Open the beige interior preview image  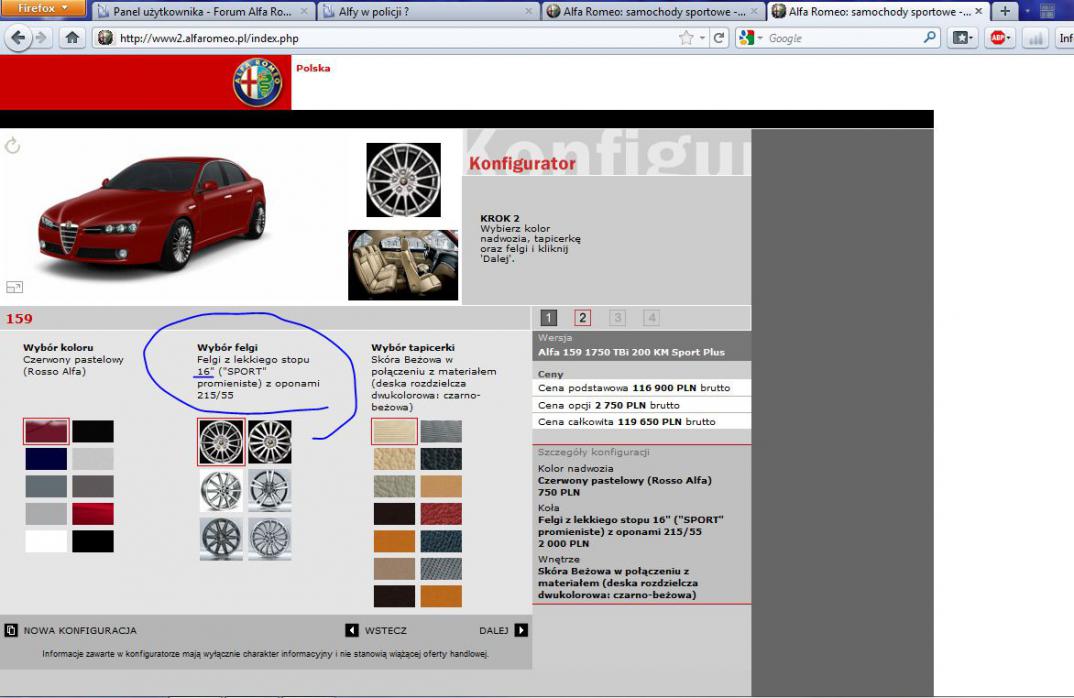pos(403,265)
